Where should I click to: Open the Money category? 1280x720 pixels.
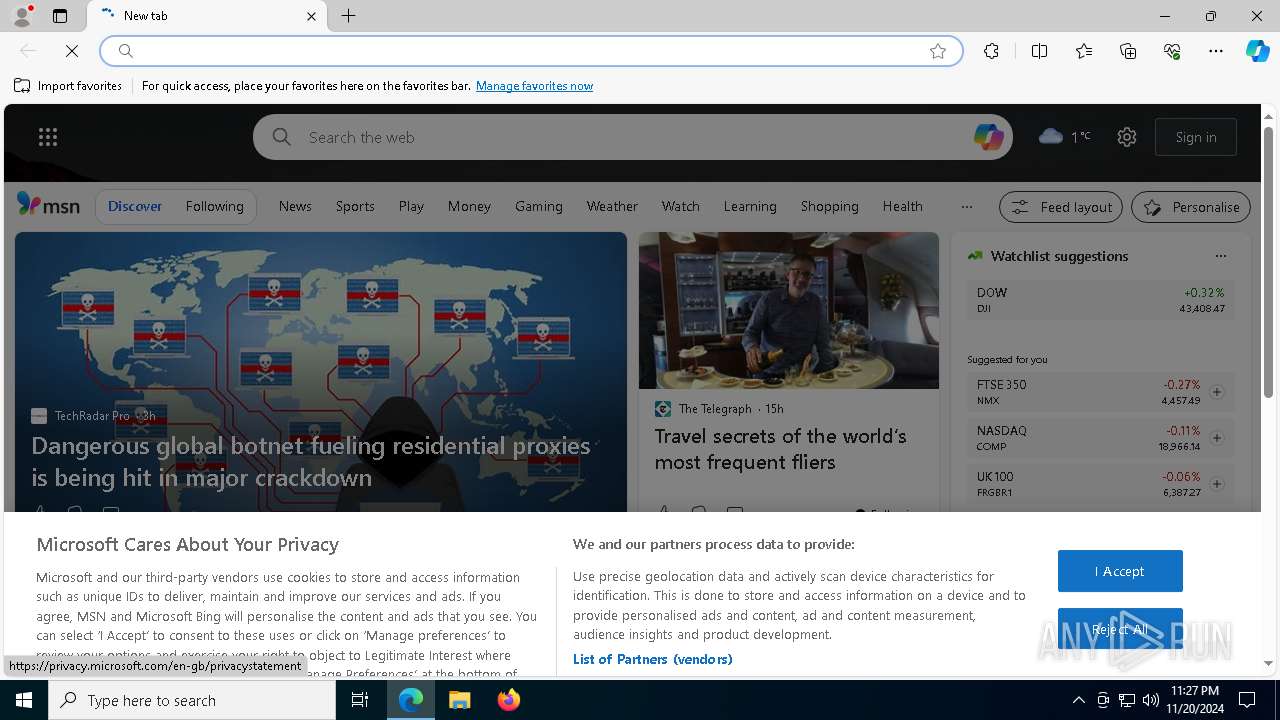[469, 206]
